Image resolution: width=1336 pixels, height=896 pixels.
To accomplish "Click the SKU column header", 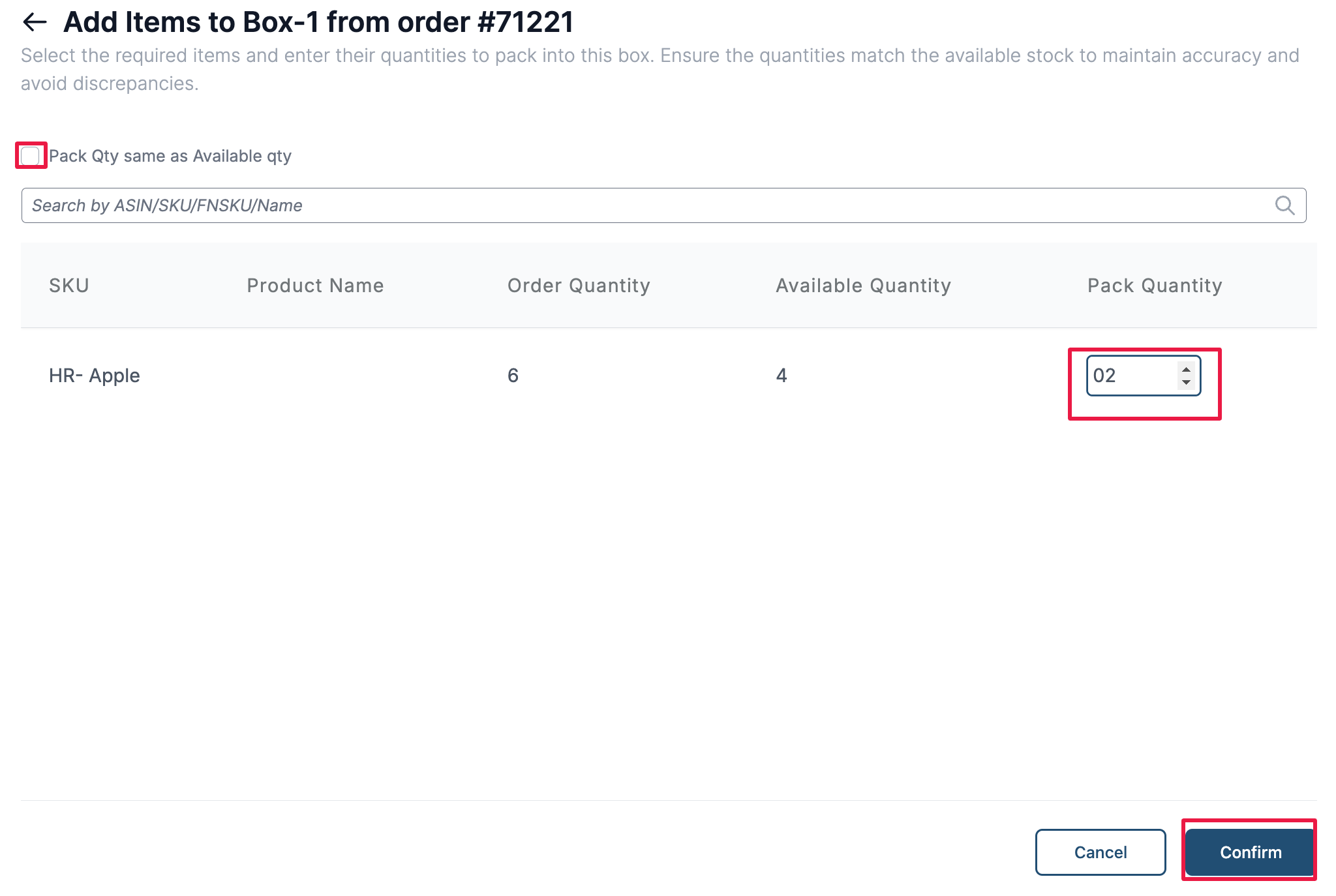I will (69, 286).
